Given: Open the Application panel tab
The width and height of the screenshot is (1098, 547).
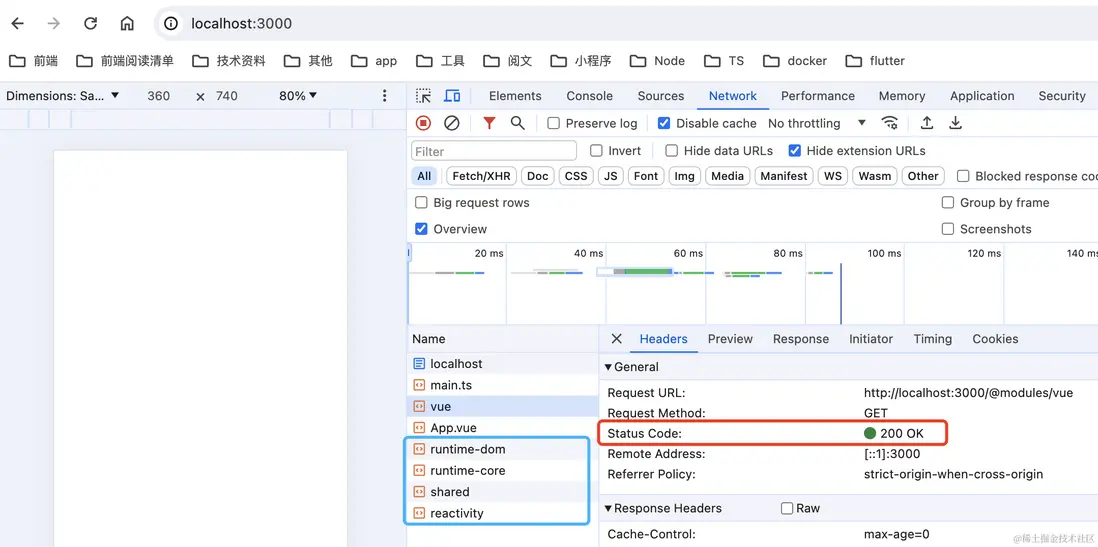Looking at the screenshot, I should tap(982, 96).
